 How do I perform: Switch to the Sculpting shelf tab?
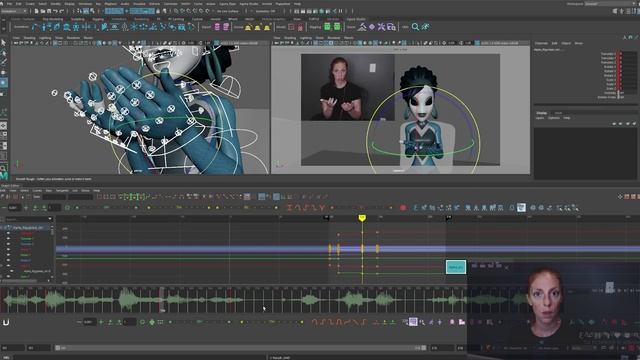78,19
